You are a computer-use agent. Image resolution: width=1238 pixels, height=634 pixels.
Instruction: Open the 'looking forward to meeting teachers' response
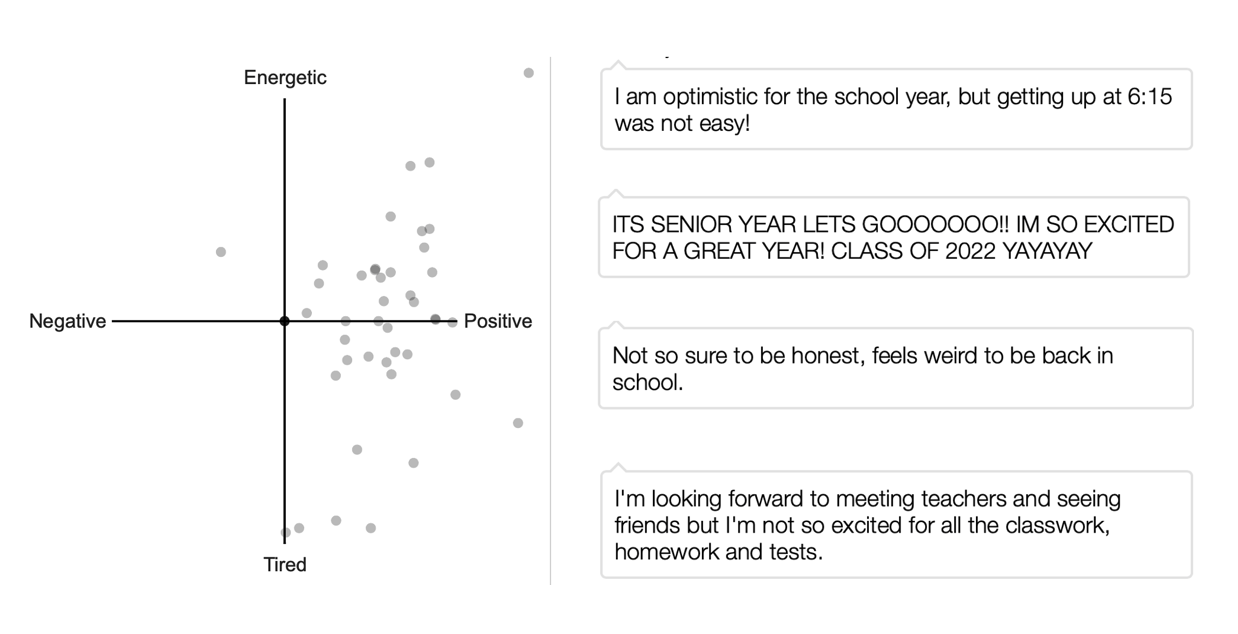click(896, 525)
